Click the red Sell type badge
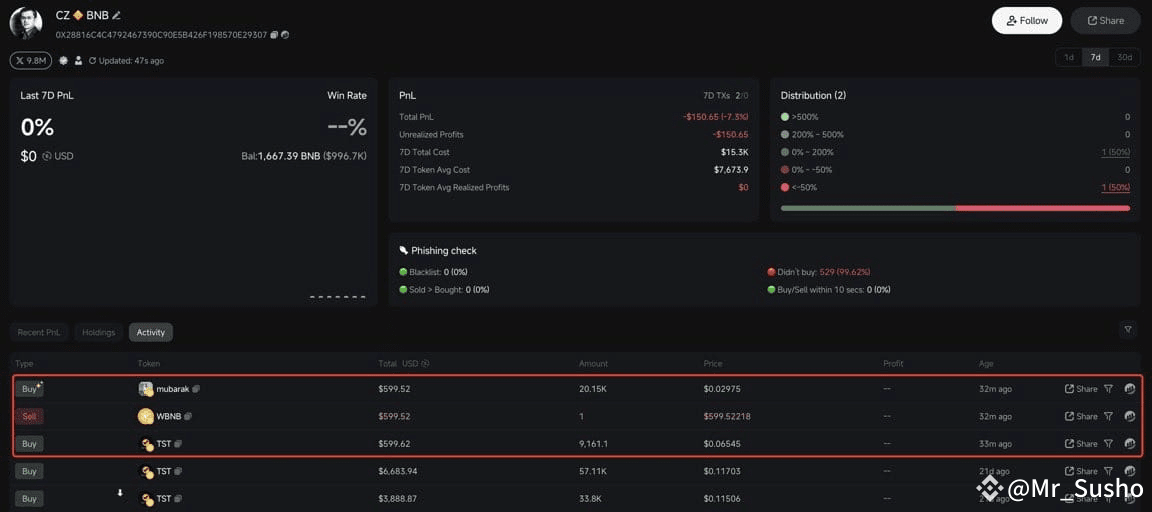 pos(29,417)
